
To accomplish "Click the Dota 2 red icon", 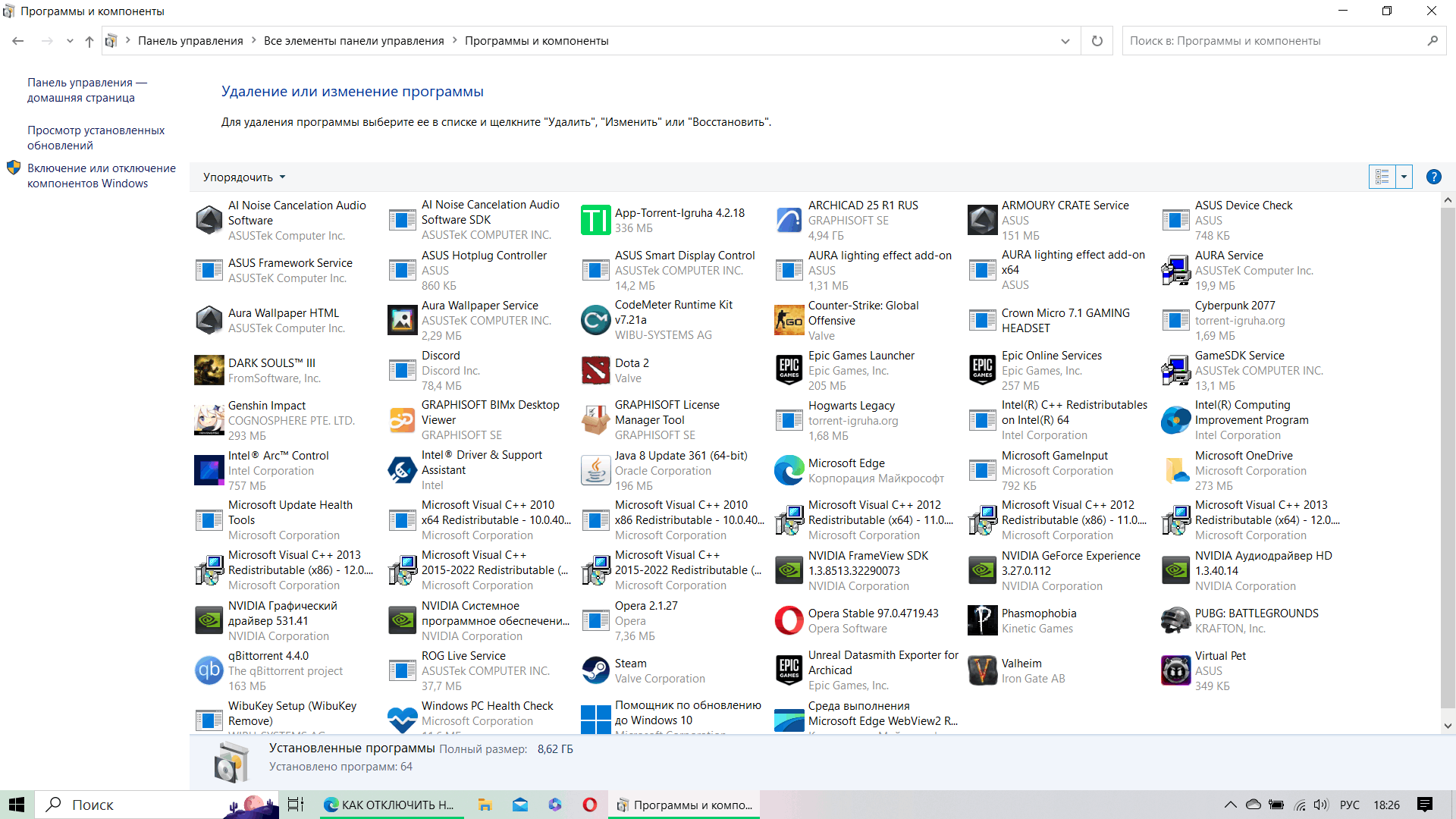I will point(595,371).
